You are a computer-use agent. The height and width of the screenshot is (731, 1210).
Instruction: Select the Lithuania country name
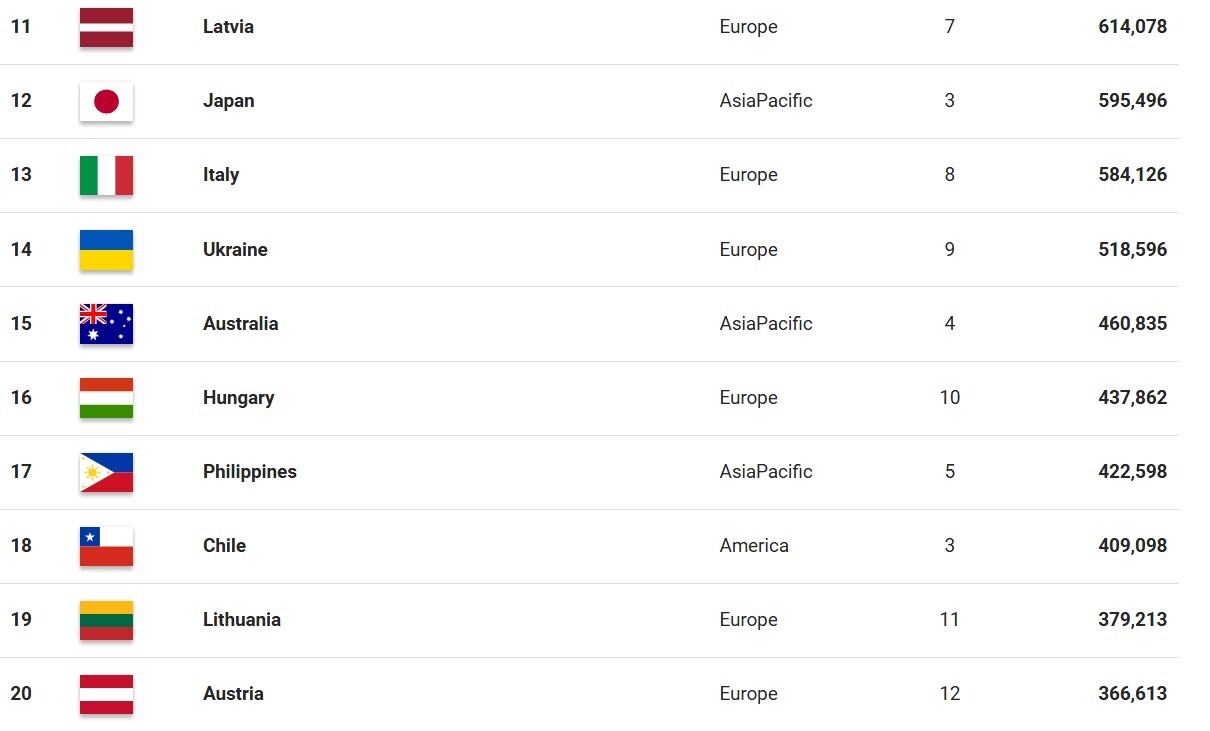(241, 620)
